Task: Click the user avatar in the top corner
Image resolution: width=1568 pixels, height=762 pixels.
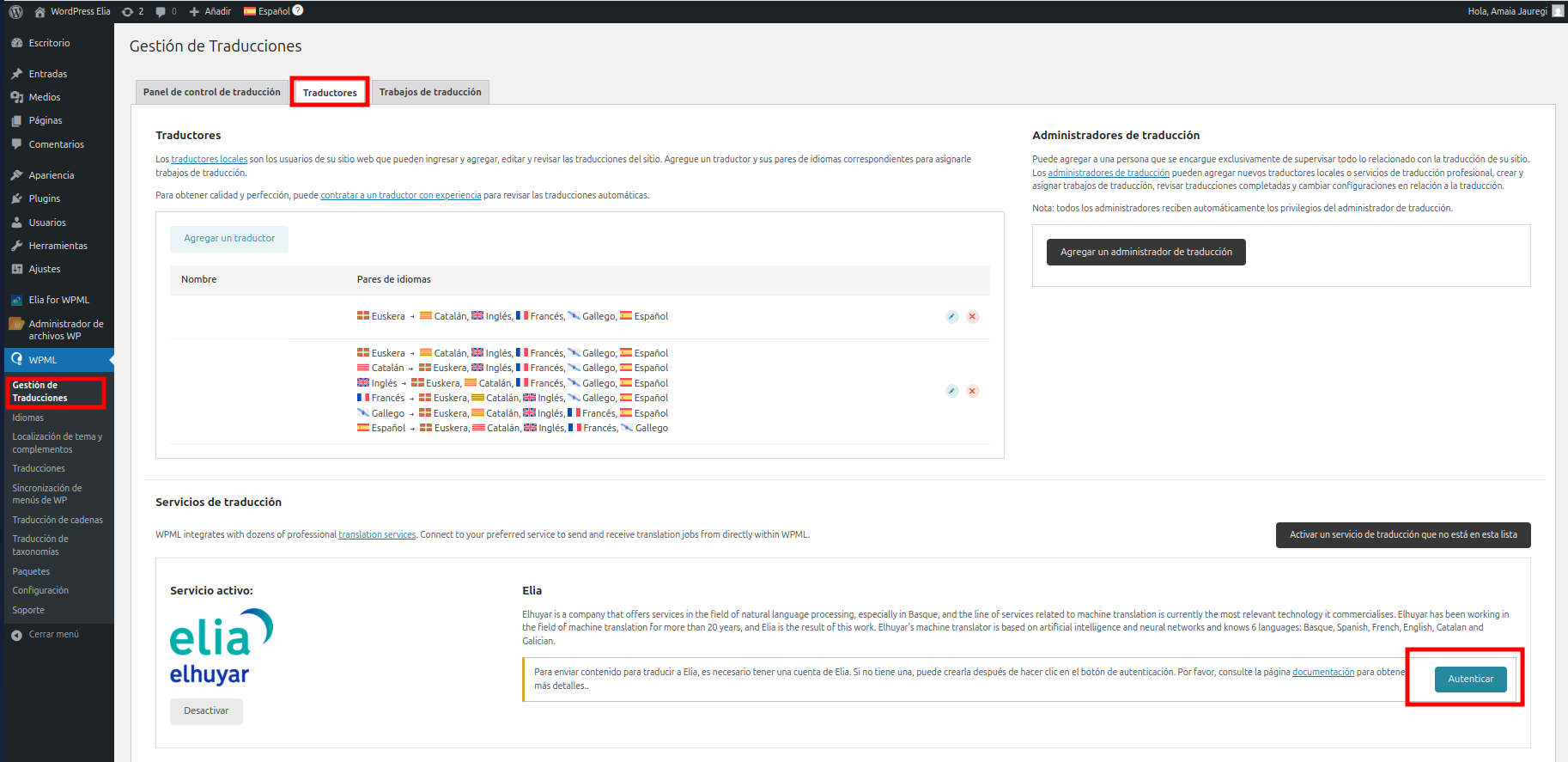Action: coord(1558,11)
